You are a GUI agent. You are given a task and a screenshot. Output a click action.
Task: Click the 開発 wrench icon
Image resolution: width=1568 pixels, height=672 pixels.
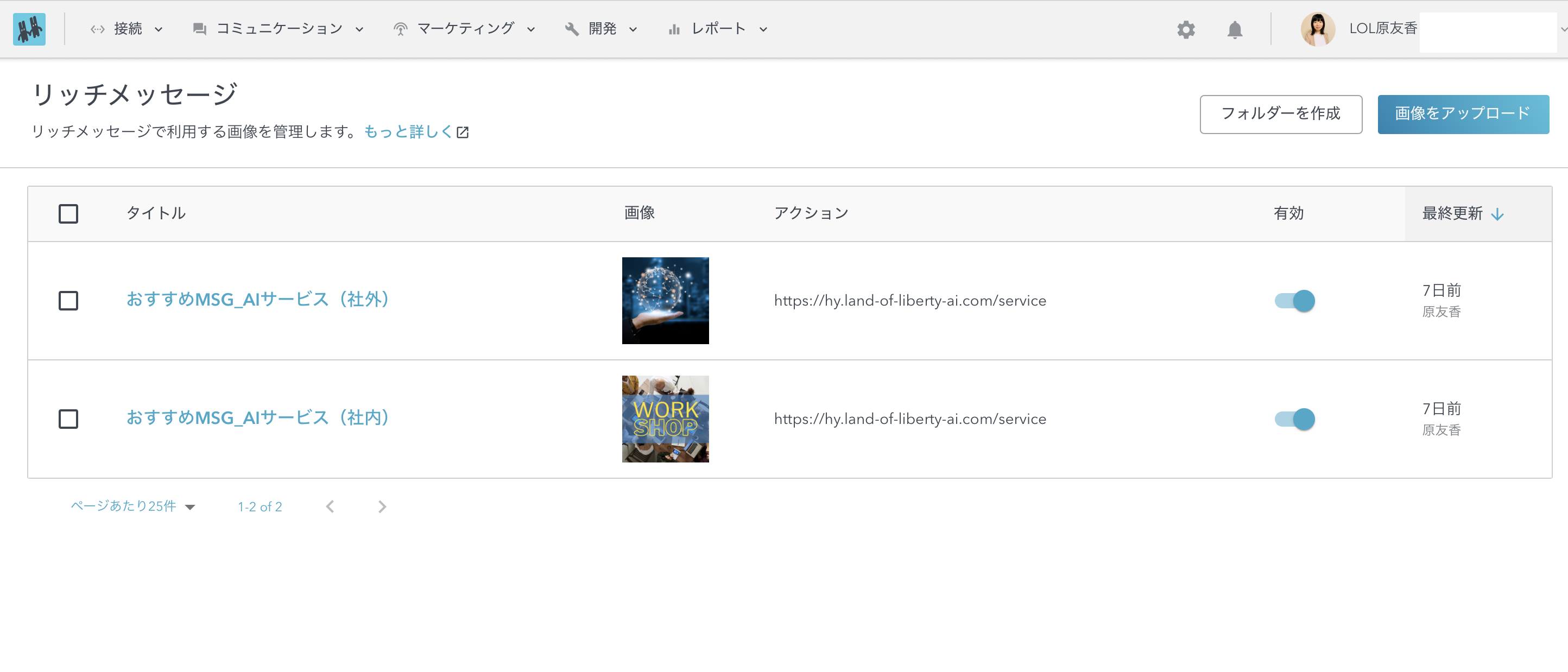571,28
